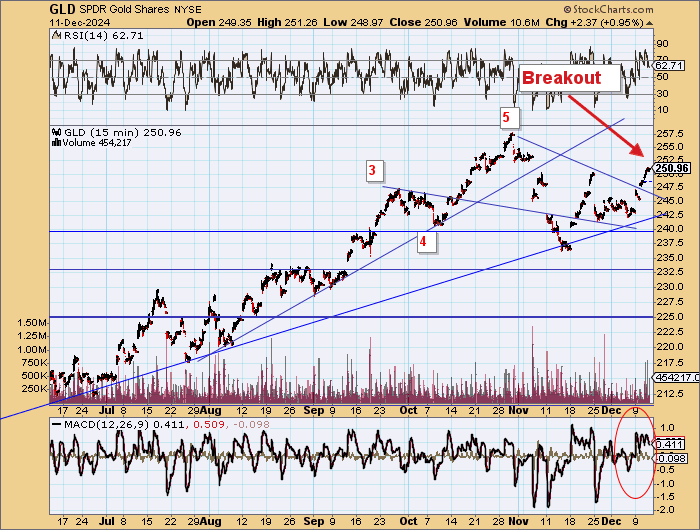The image size is (700, 530).
Task: Click the 240.0 price axis label
Action: coord(670,229)
